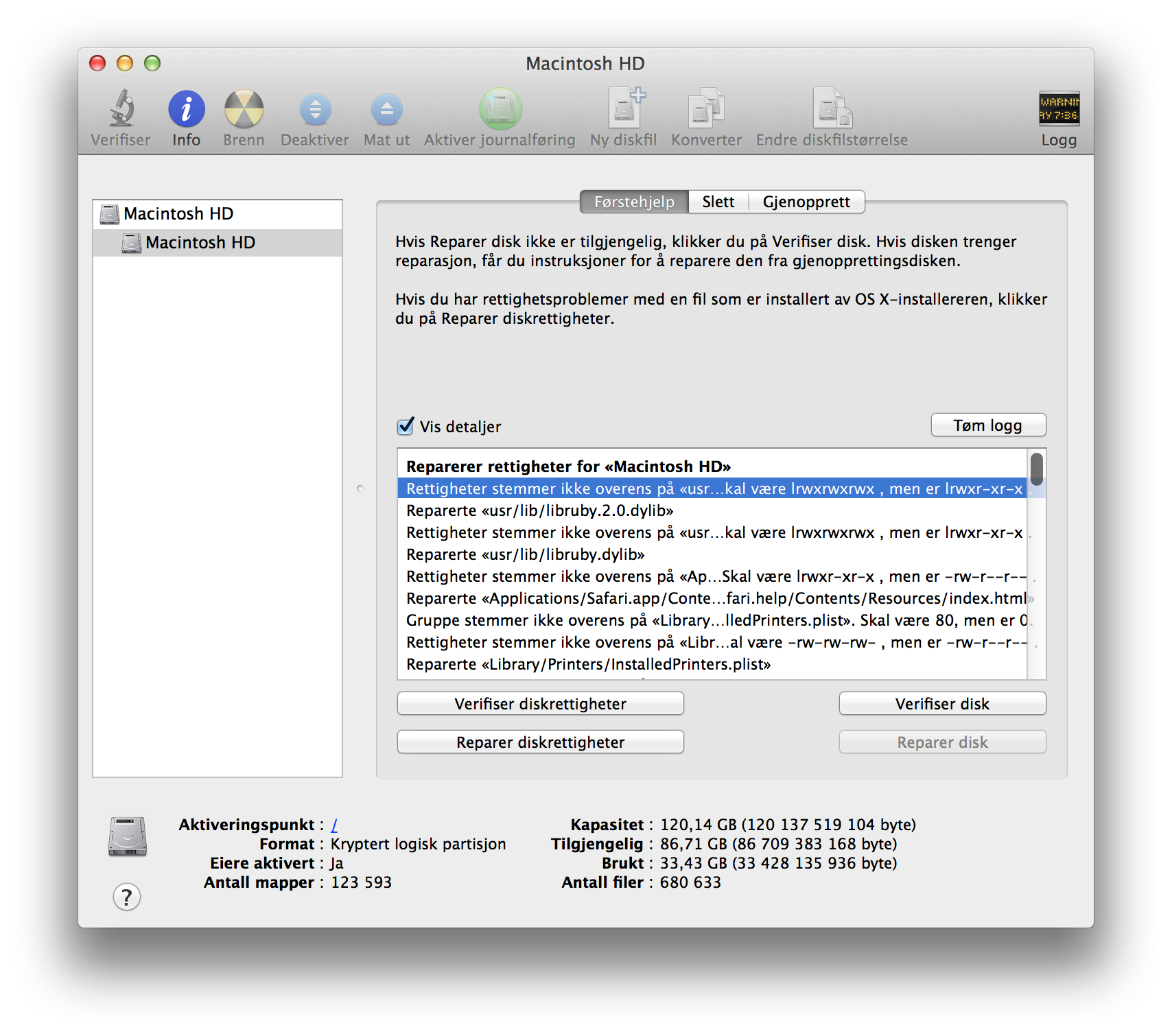The image size is (1172, 1036).
Task: Click Verifiser diskrettigheter button
Action: click(x=540, y=704)
